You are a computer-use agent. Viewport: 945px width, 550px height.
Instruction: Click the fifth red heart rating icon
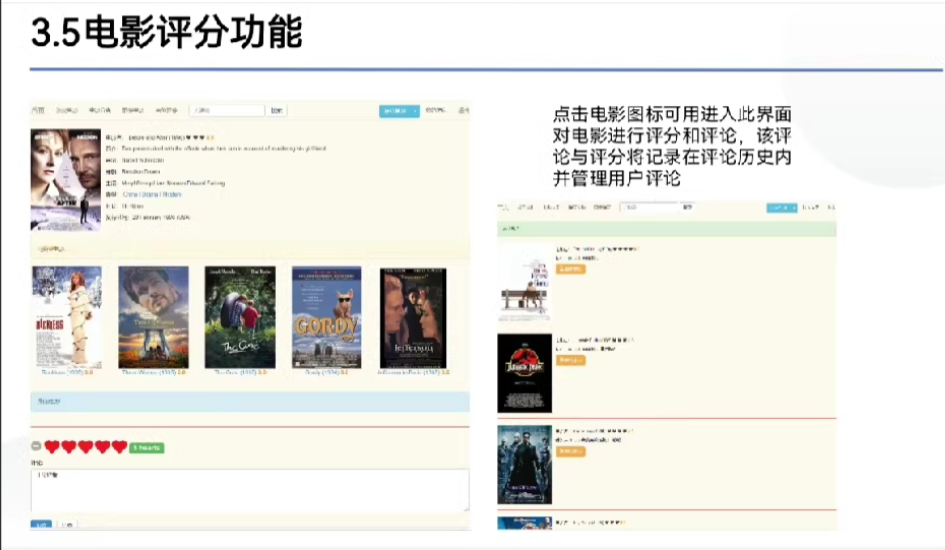point(119,446)
